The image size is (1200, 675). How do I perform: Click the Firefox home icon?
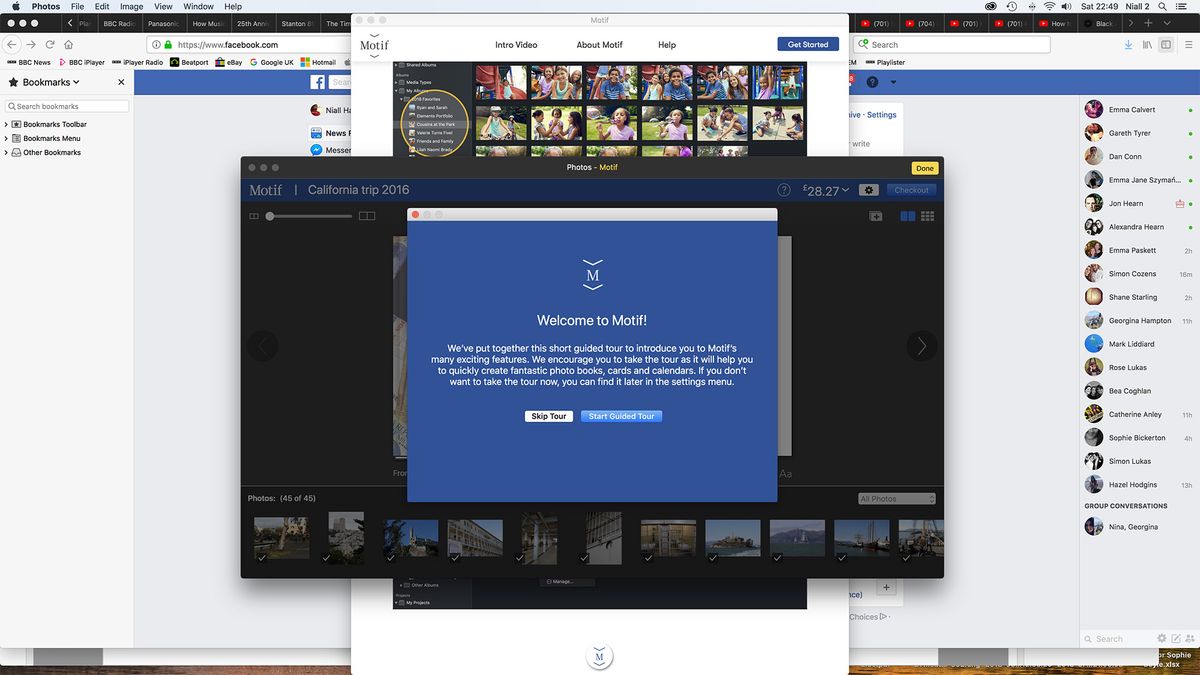68,44
